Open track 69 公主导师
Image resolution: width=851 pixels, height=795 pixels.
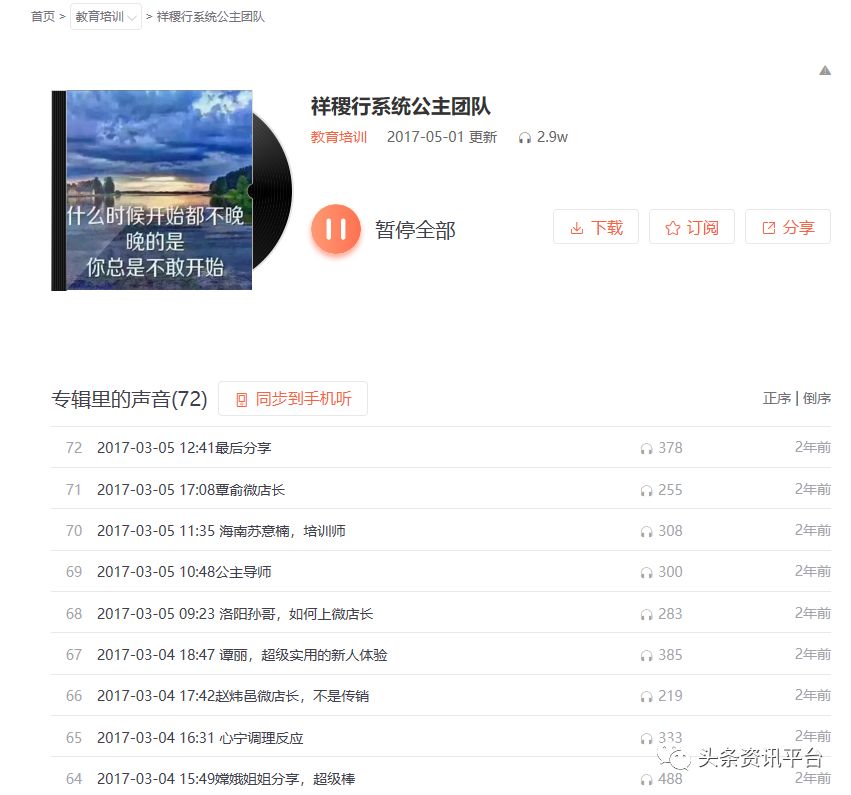point(184,572)
